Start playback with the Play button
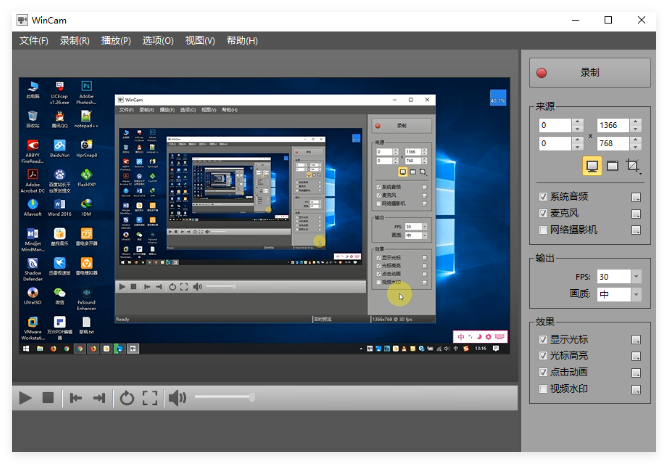This screenshot has width=668, height=464. [x=26, y=398]
